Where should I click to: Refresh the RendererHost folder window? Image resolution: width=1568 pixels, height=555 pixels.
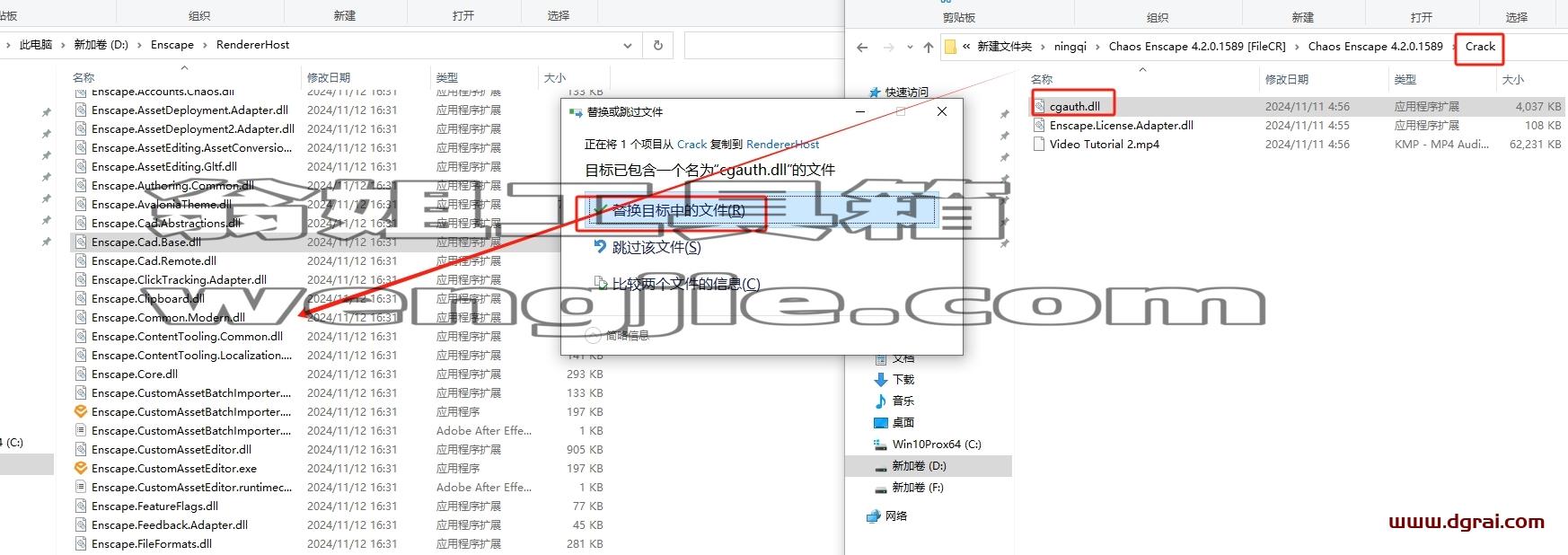[x=658, y=45]
